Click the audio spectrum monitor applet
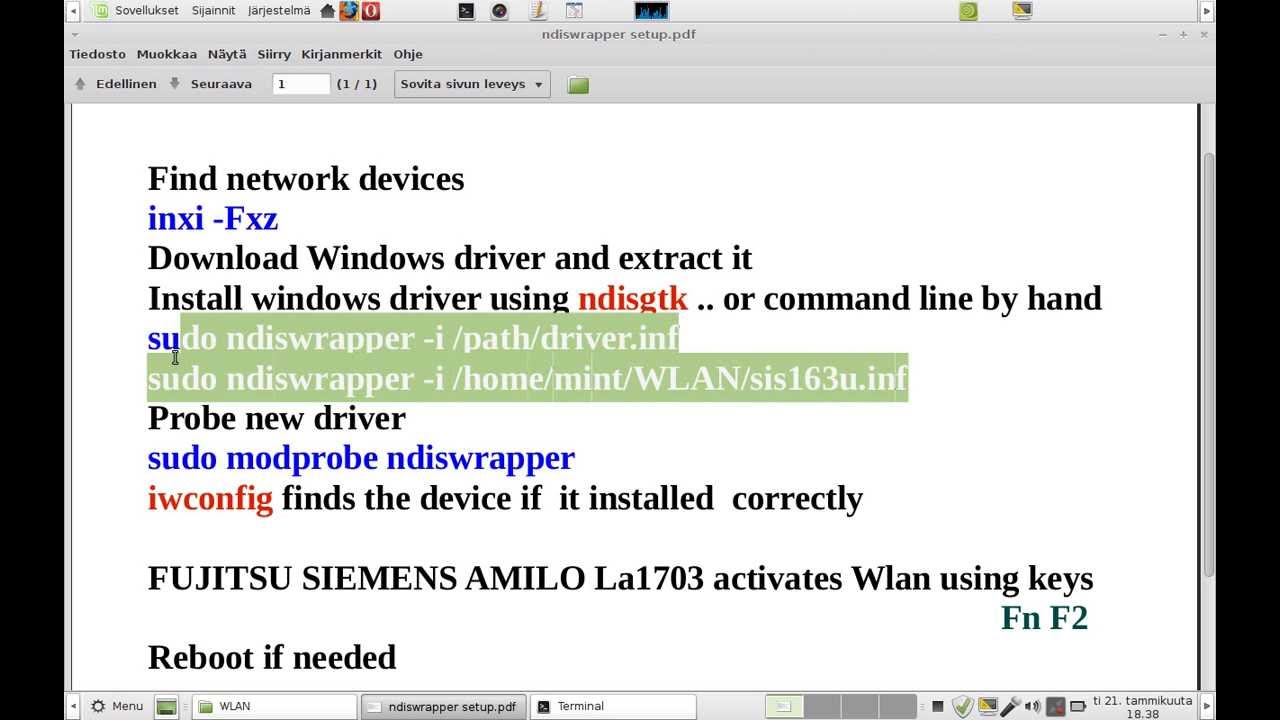Screen dimensions: 1280x720 (x=651, y=11)
